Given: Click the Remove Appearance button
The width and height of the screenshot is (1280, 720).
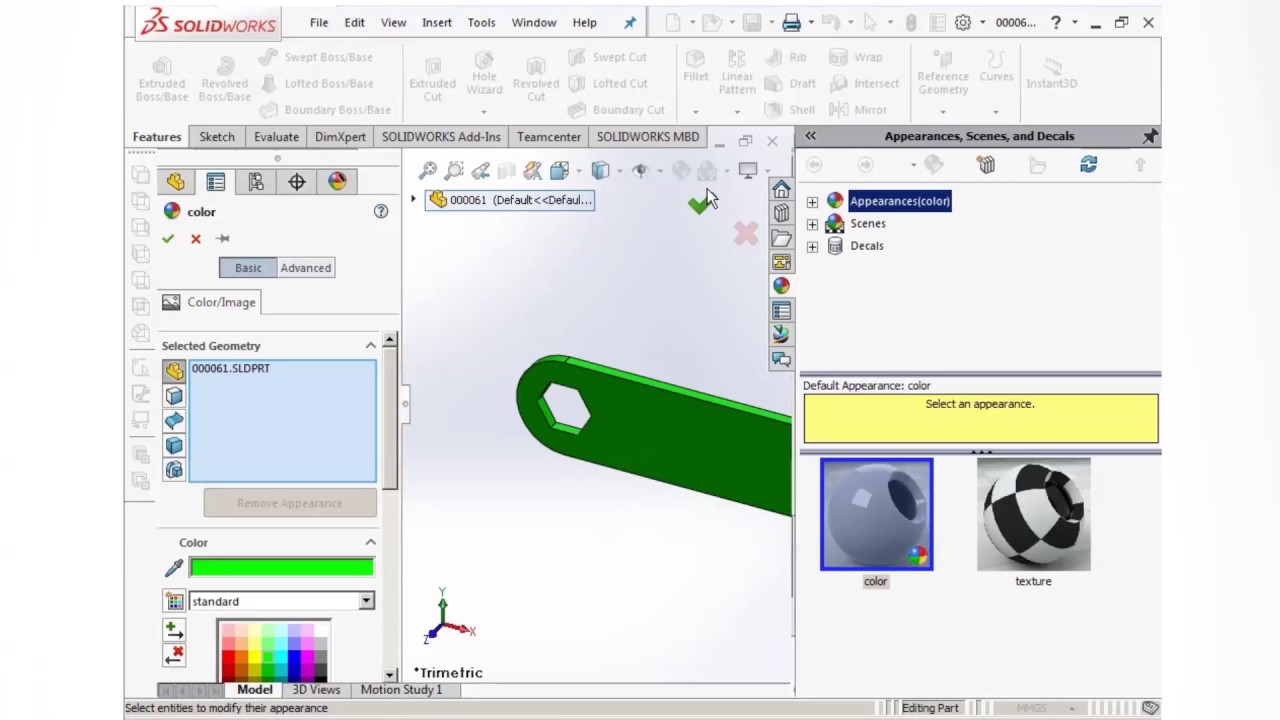Looking at the screenshot, I should (x=290, y=503).
